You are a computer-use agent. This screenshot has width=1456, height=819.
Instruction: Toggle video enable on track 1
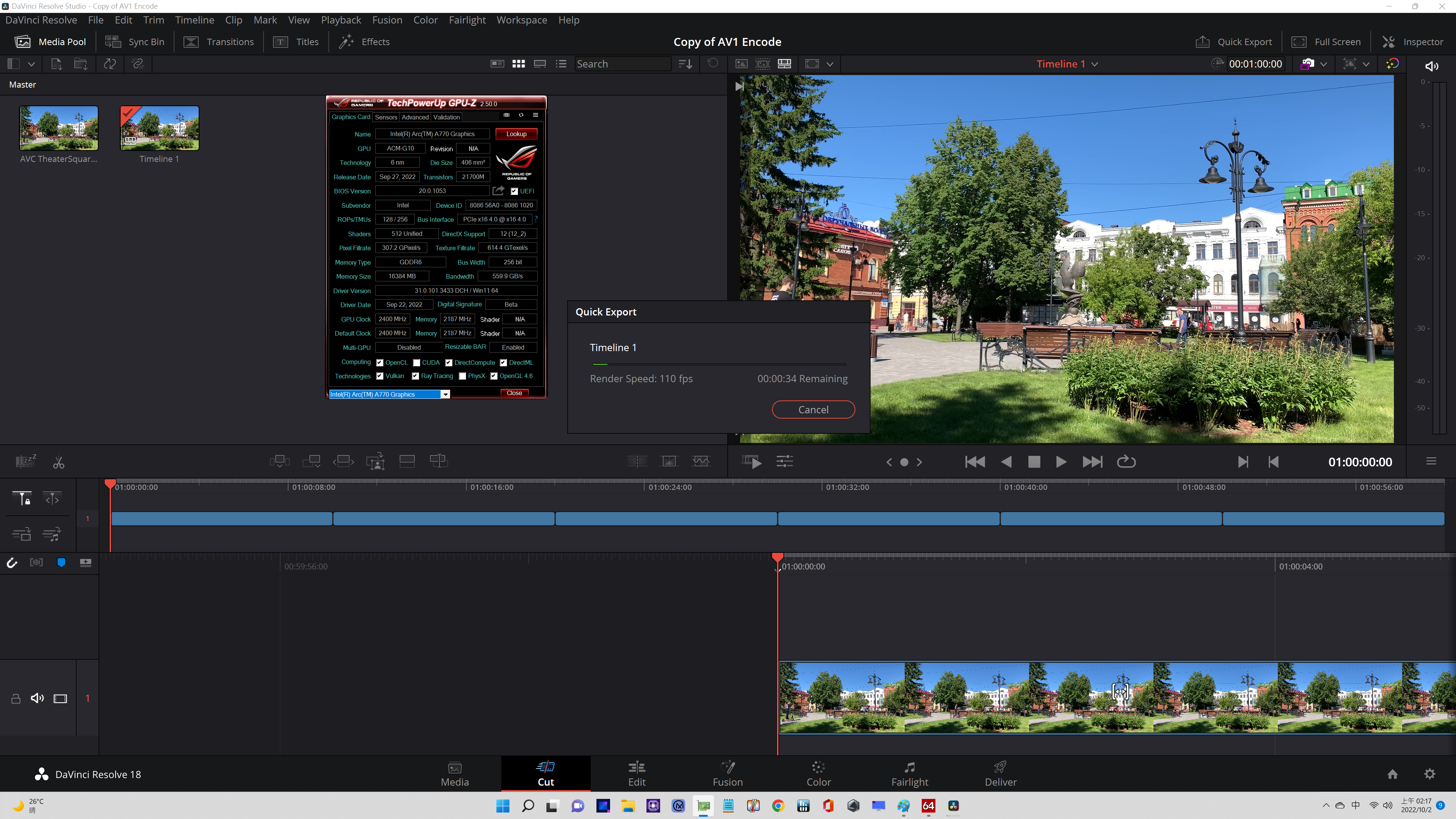tap(60, 698)
